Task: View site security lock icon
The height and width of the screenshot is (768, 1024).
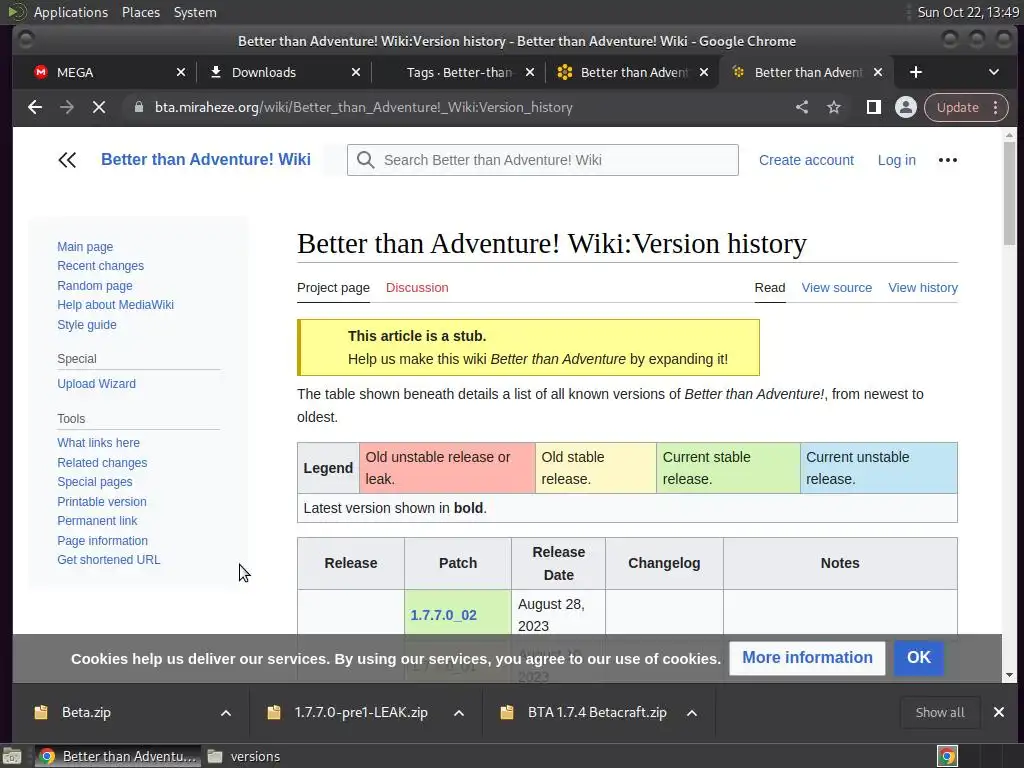Action: 138,107
